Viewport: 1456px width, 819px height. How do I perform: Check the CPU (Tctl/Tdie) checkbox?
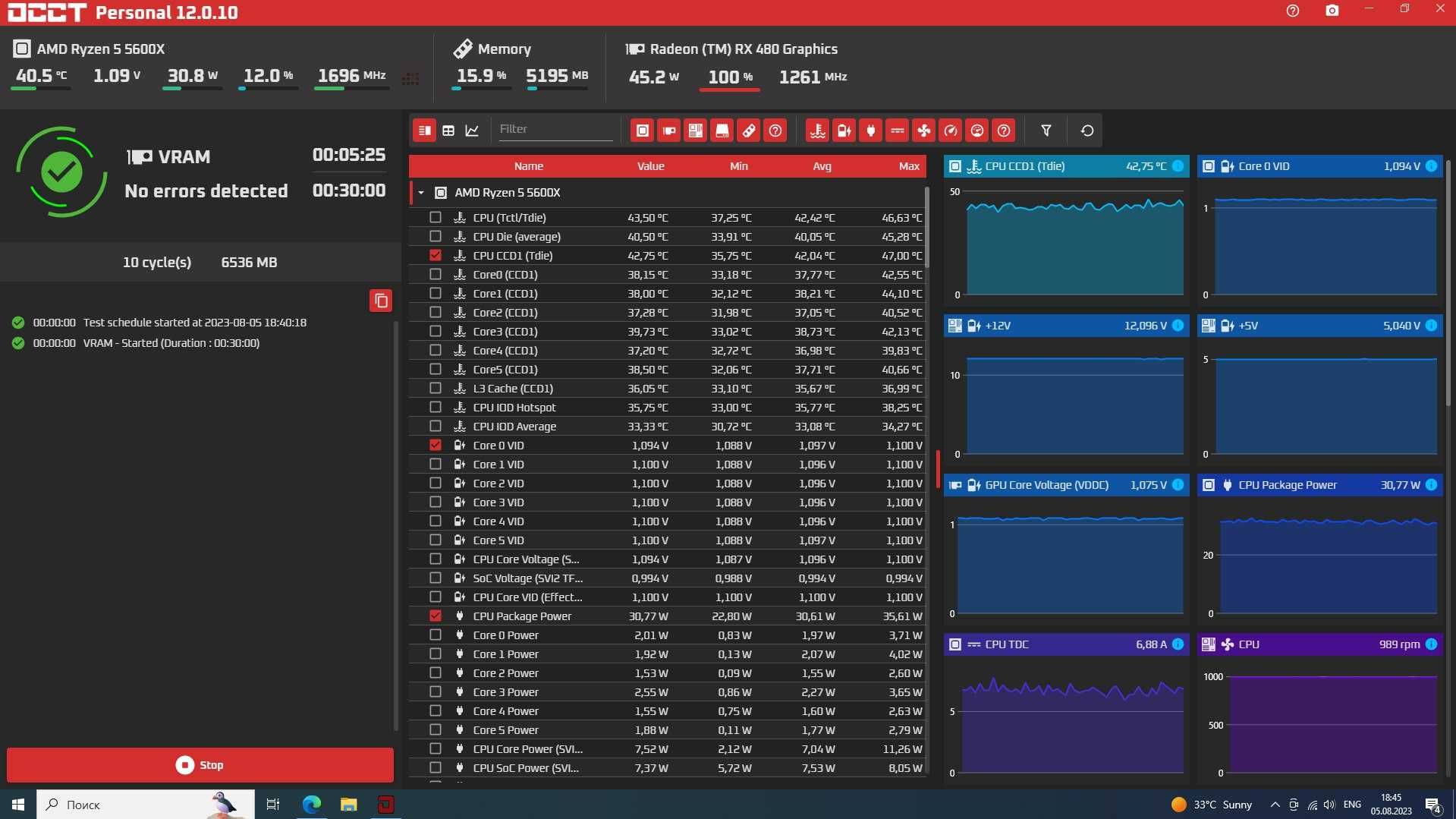click(436, 217)
